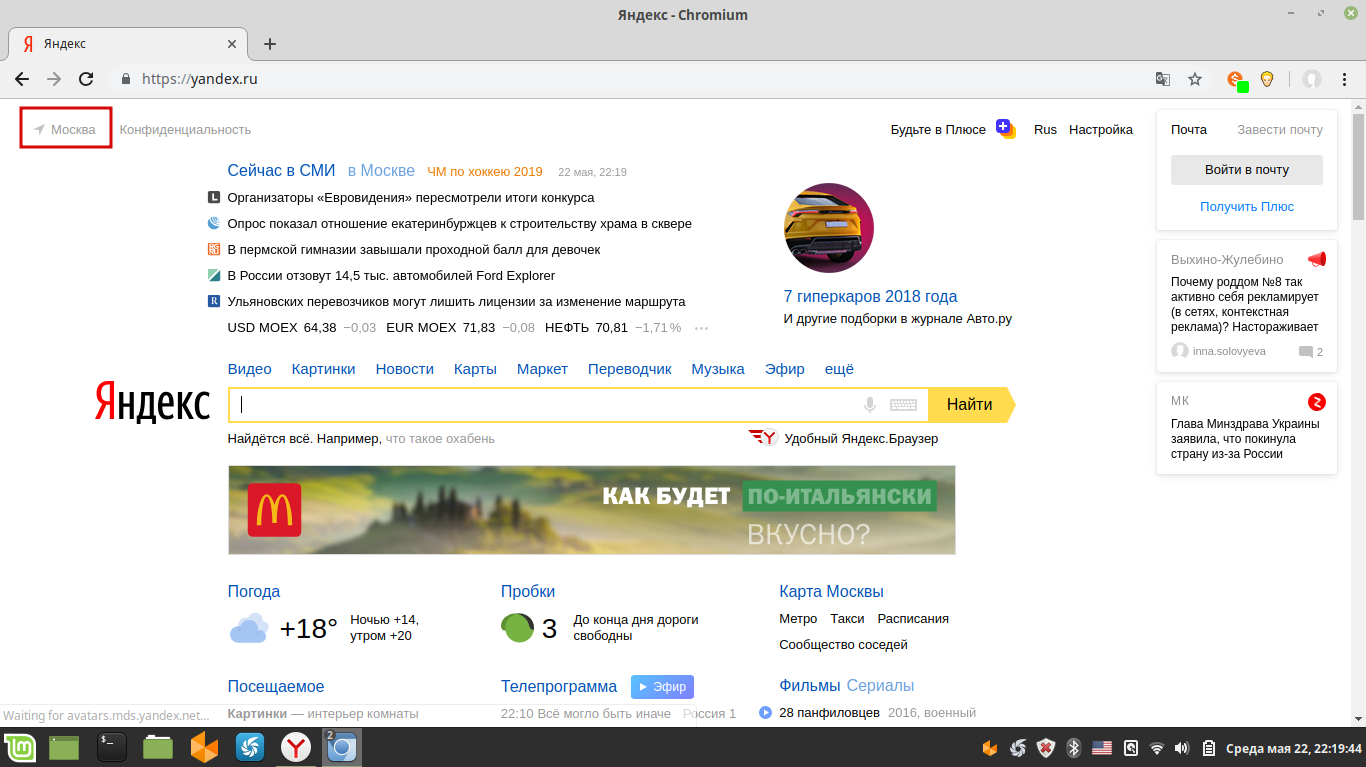Expand the currency rates ellipsis
1366x767 pixels.
pos(701,328)
